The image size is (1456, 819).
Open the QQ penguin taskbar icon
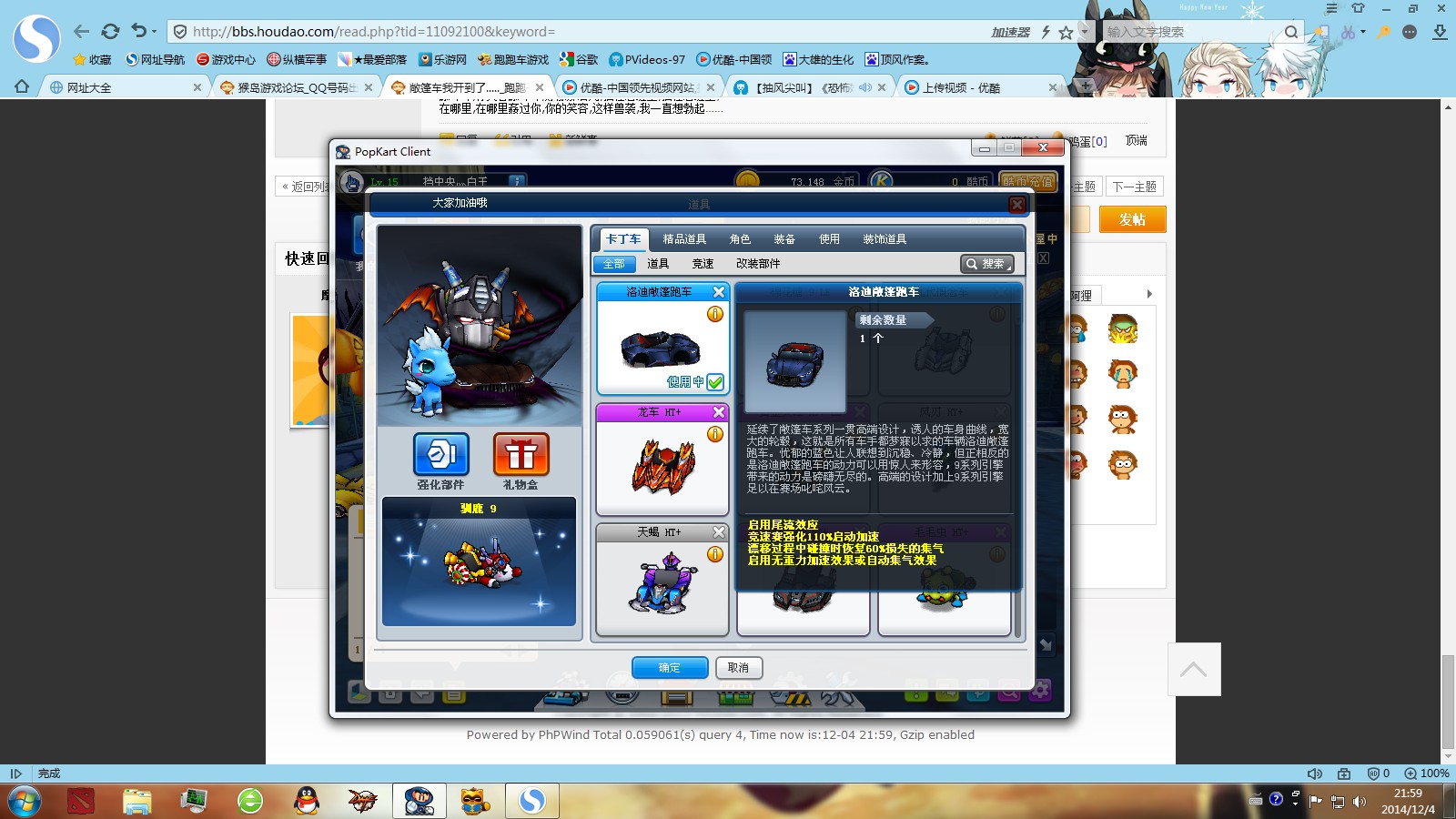307,801
